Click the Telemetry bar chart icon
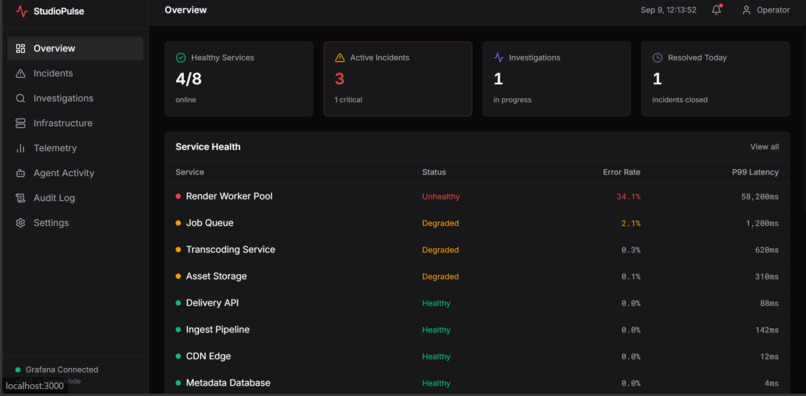The image size is (806, 396). point(21,148)
